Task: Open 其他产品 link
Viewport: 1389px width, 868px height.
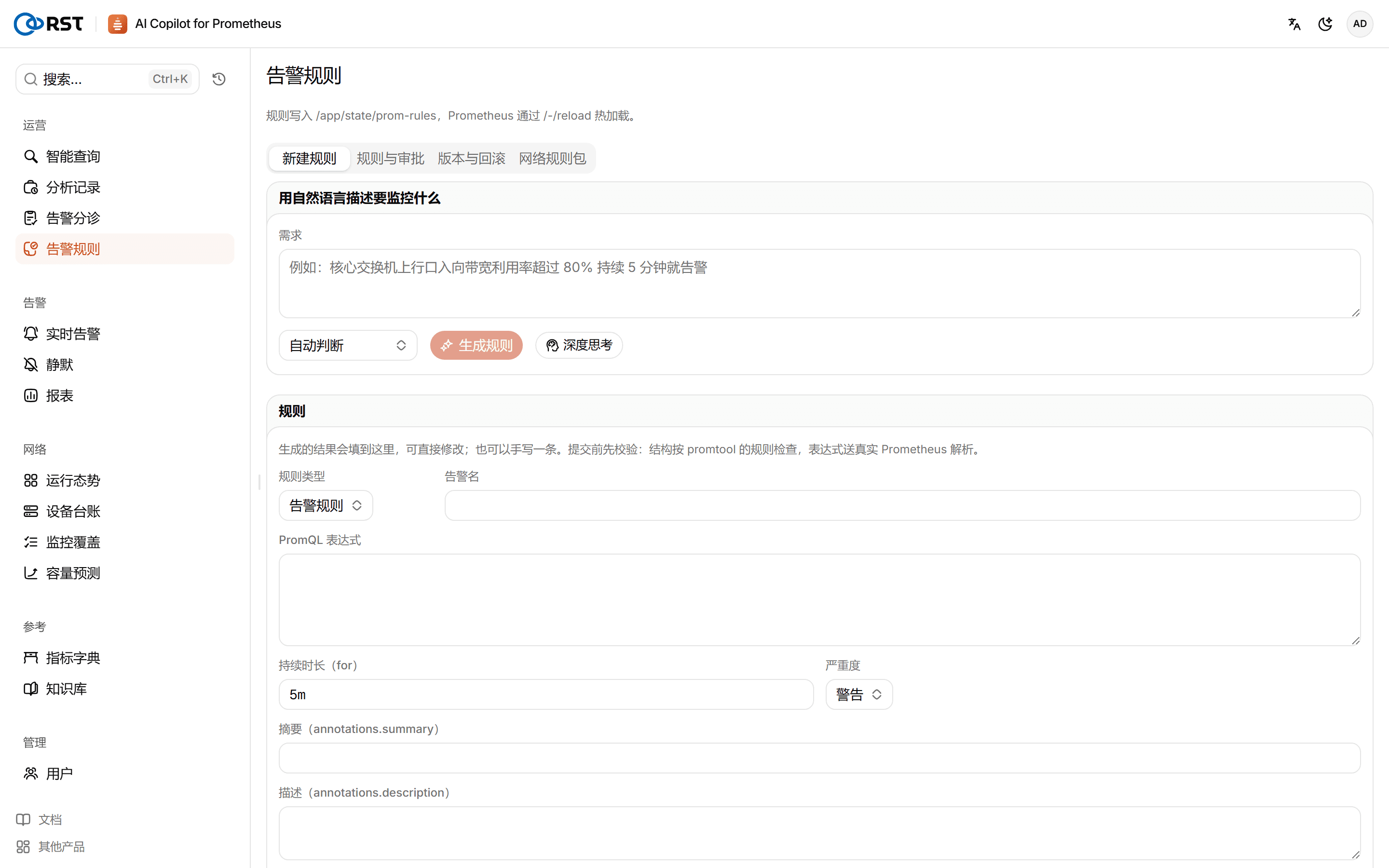Action: (51, 846)
